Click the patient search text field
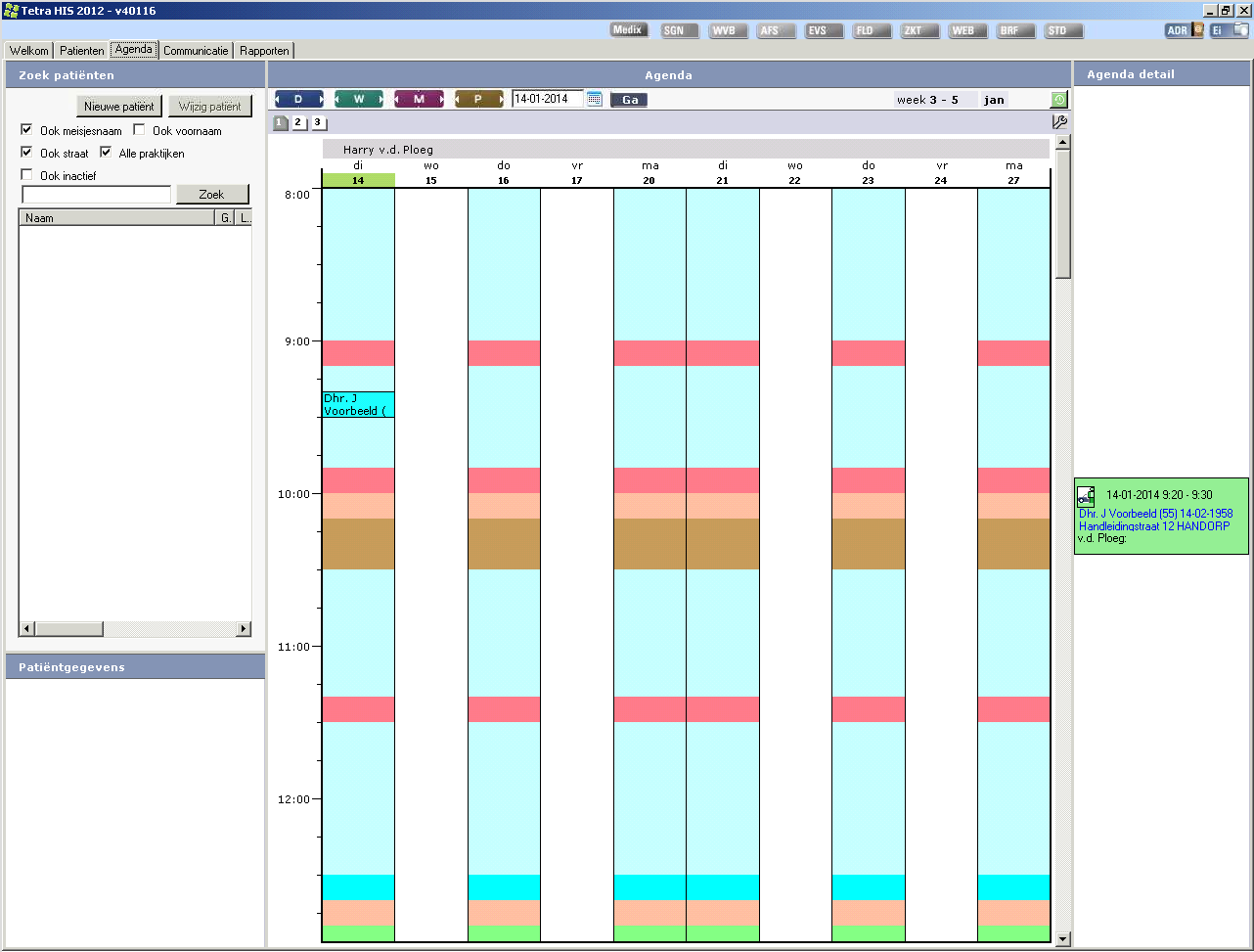The width and height of the screenshot is (1254, 952). (x=97, y=195)
